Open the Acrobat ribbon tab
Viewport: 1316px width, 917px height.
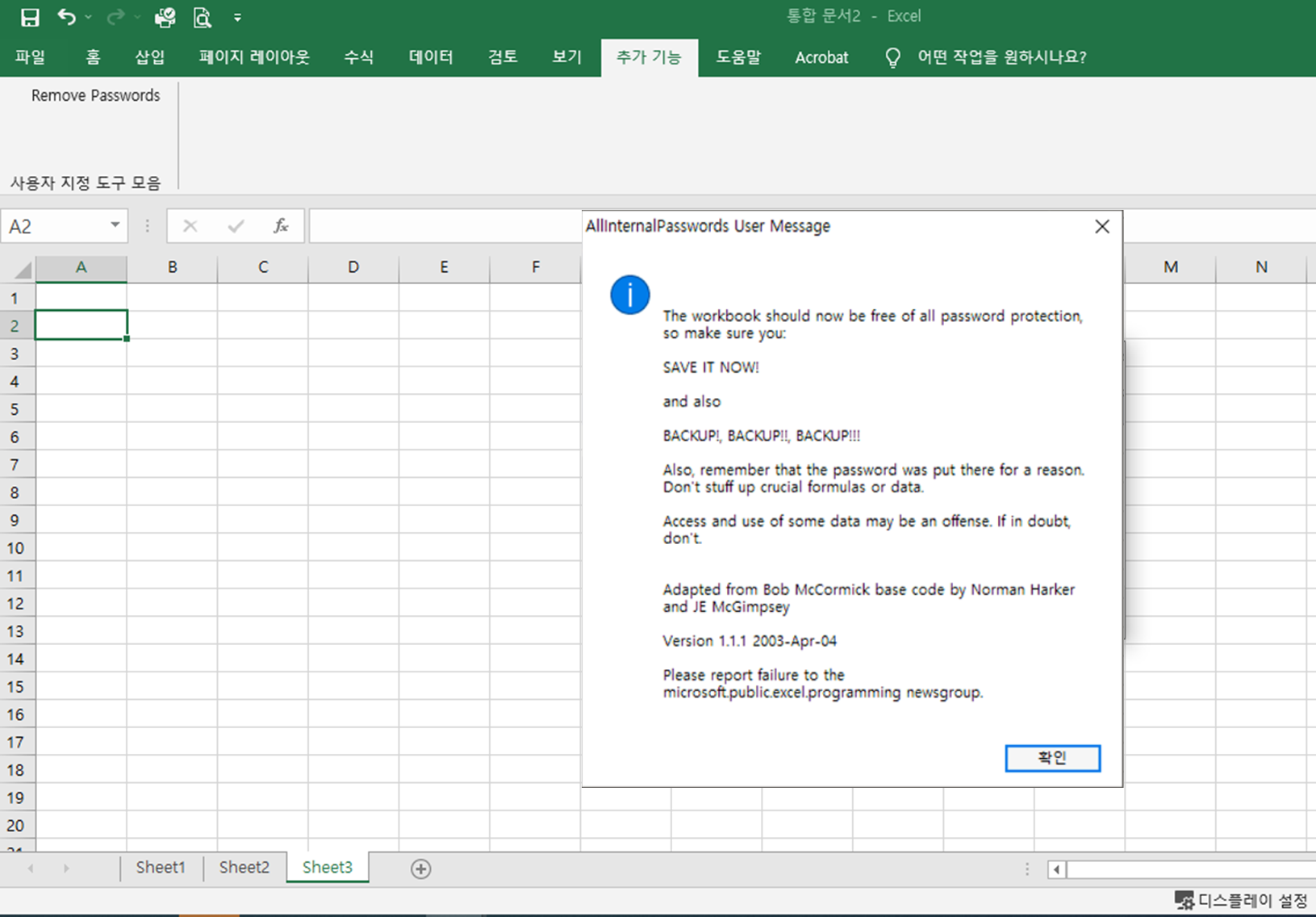(821, 57)
